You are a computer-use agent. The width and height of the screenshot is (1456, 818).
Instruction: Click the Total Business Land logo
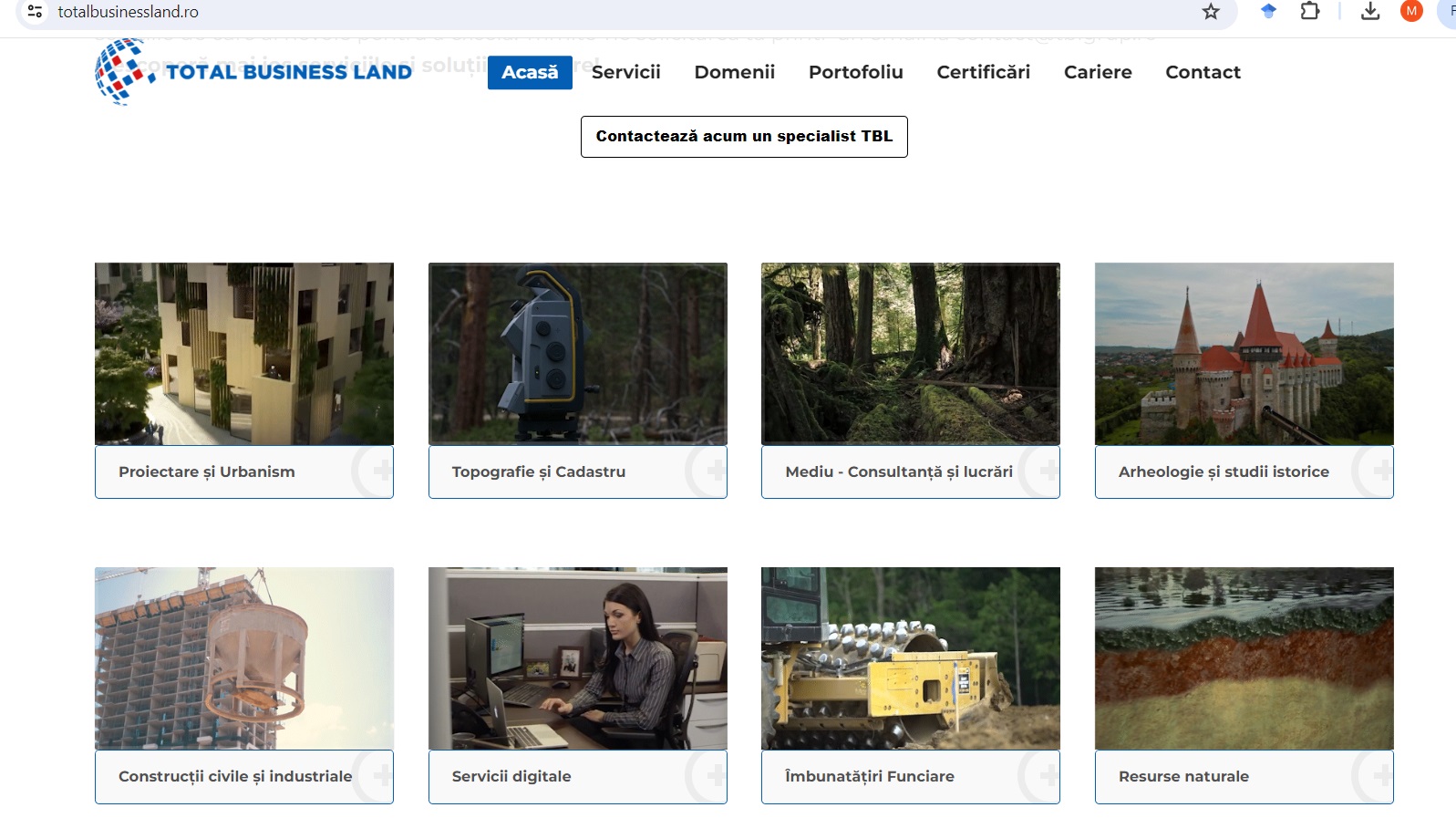click(253, 72)
